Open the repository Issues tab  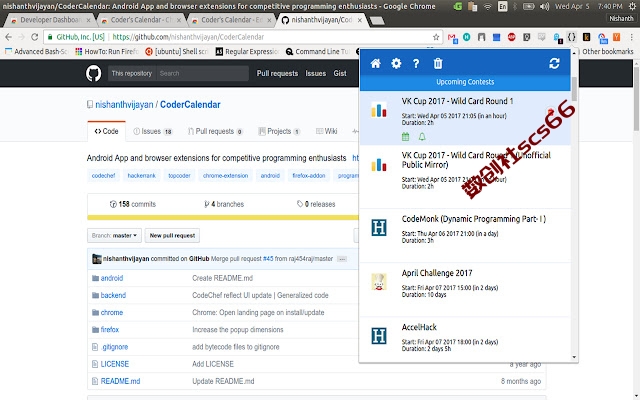[153, 131]
